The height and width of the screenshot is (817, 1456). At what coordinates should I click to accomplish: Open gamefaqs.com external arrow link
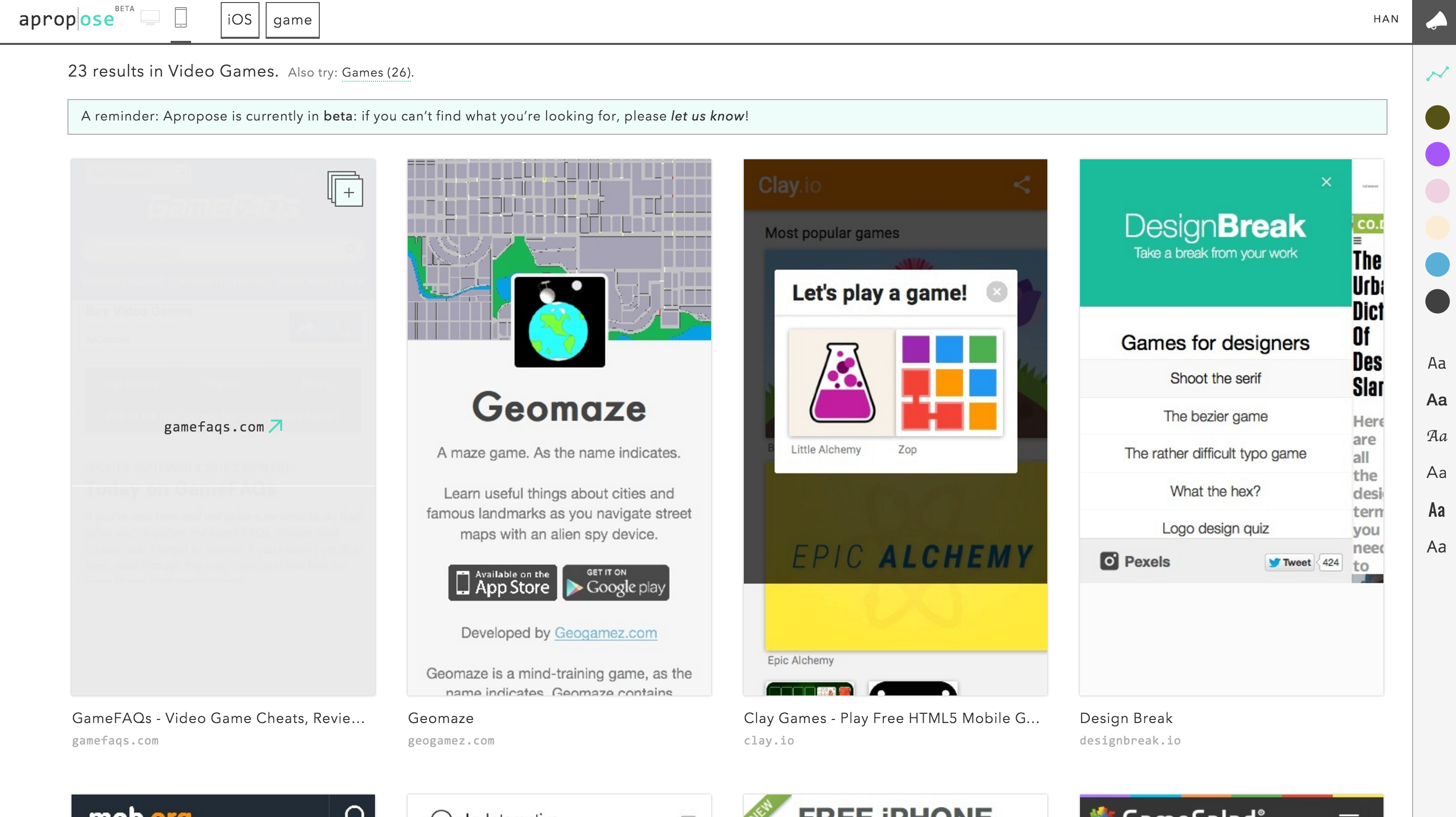275,426
